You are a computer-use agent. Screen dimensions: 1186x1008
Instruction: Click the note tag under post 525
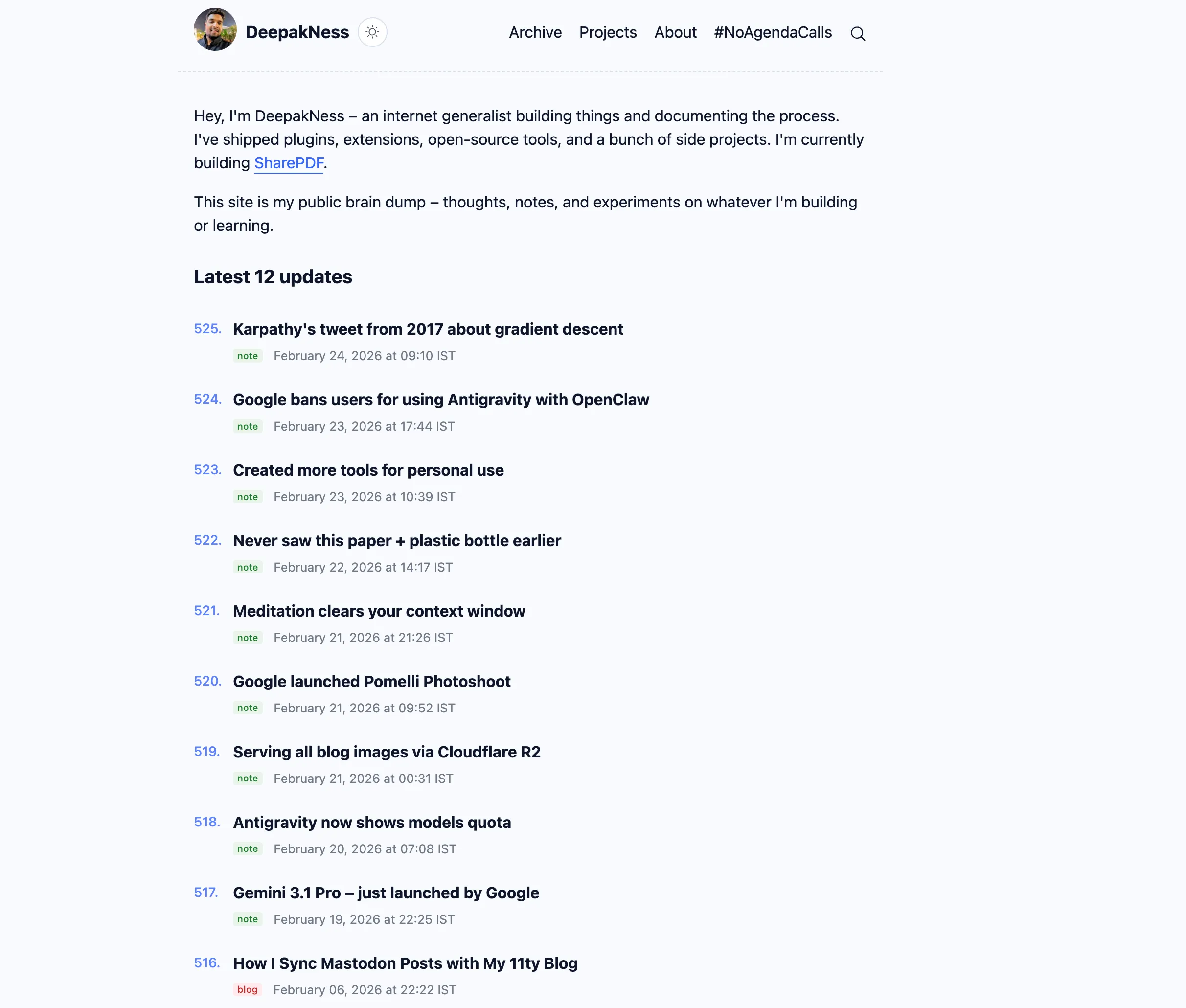(x=248, y=356)
